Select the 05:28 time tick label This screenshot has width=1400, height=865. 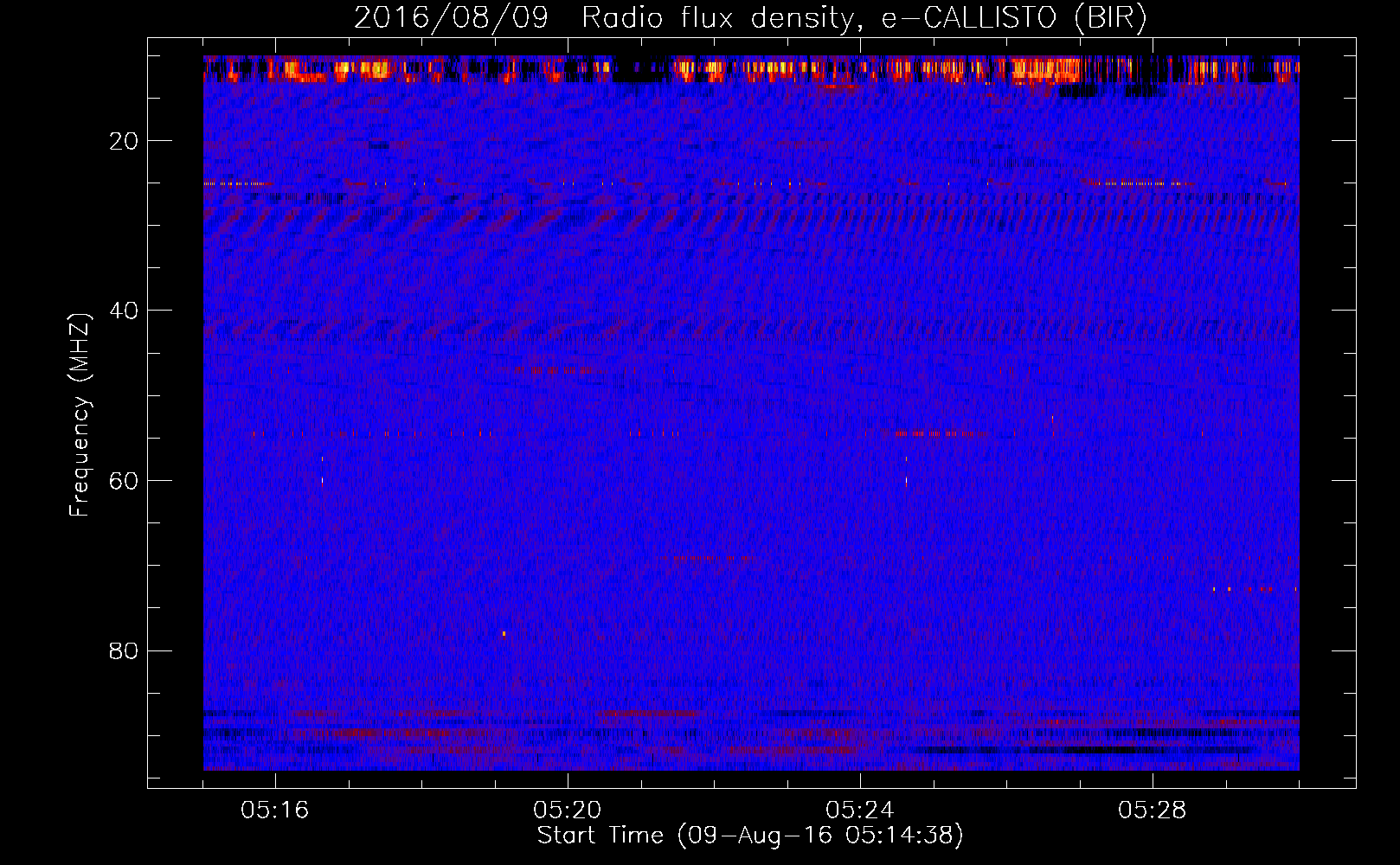click(x=1153, y=811)
